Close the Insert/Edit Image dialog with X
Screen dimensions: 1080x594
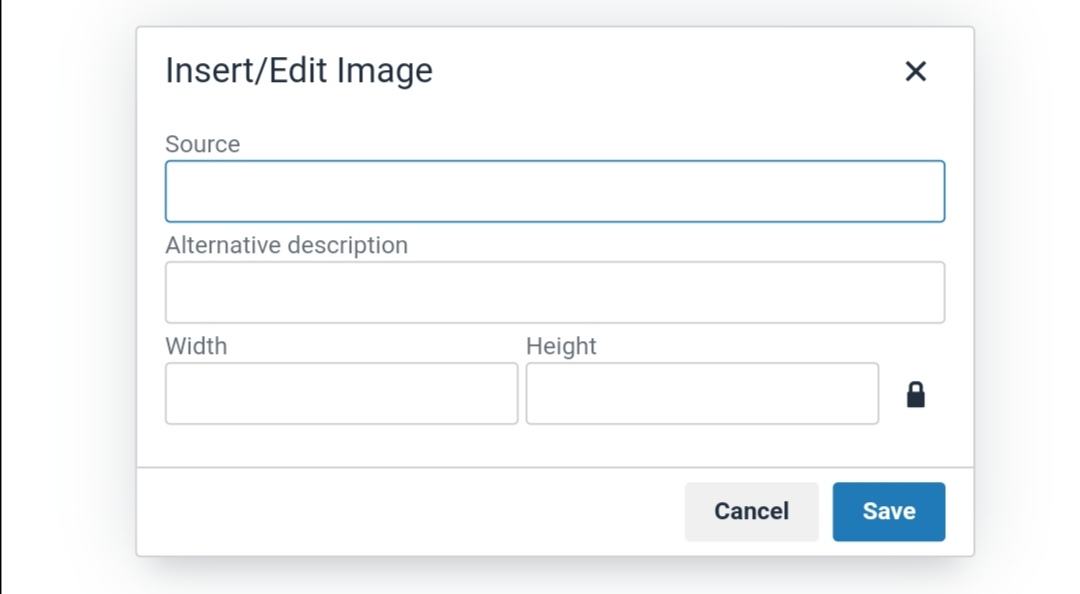coord(915,70)
